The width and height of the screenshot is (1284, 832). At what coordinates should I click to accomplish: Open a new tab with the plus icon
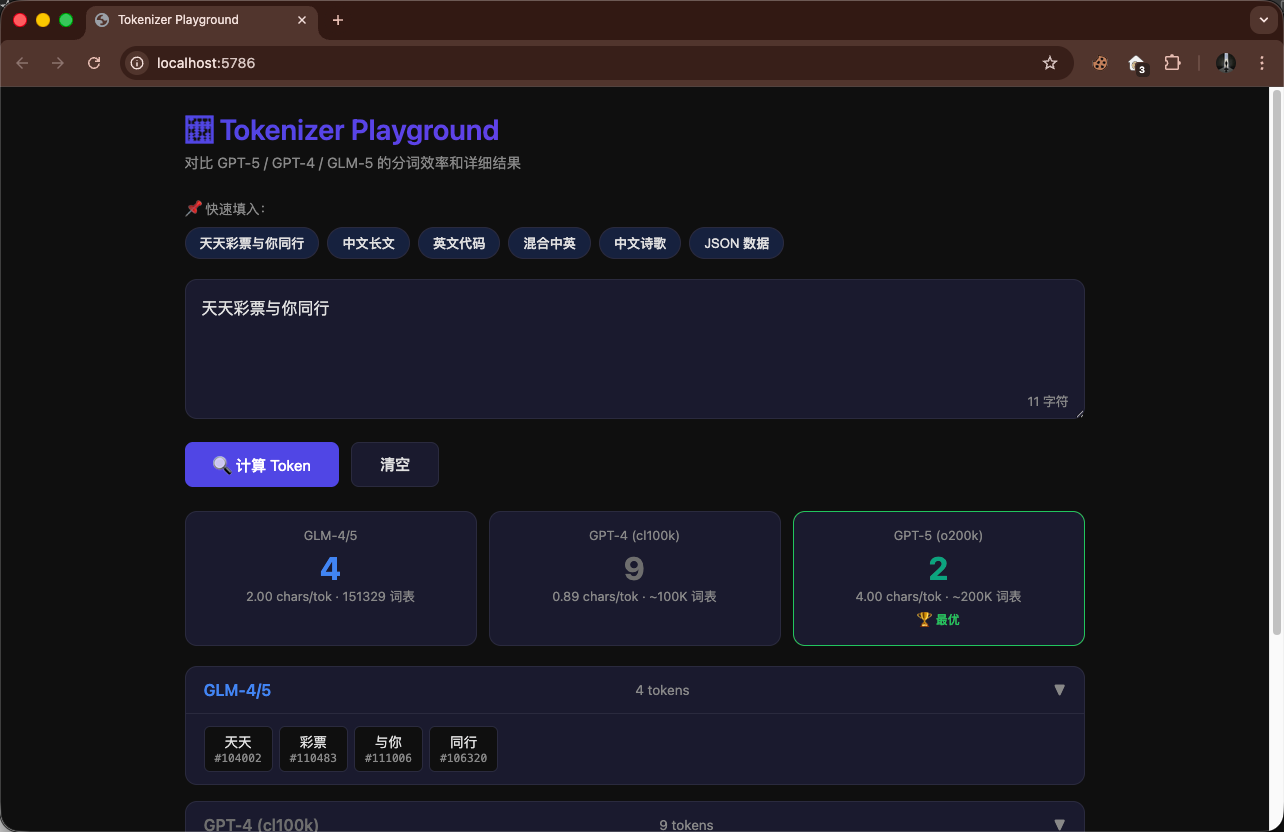(338, 20)
